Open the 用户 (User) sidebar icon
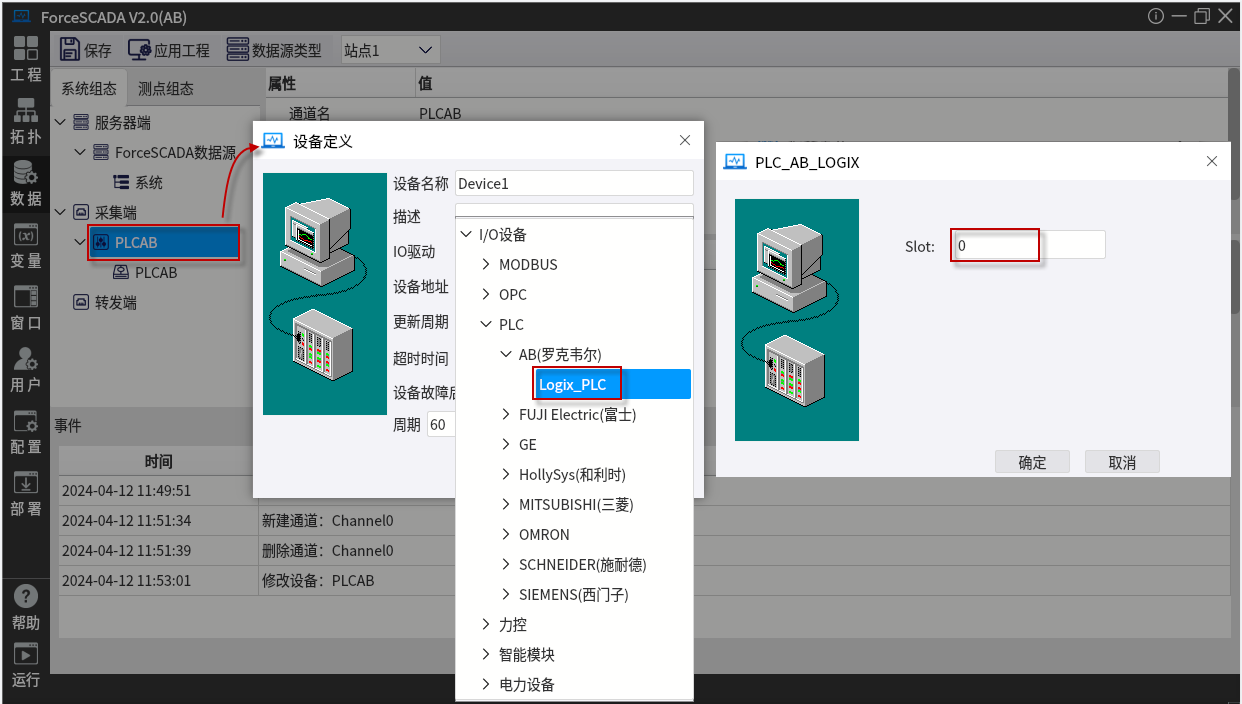The image size is (1242, 704). 25,370
